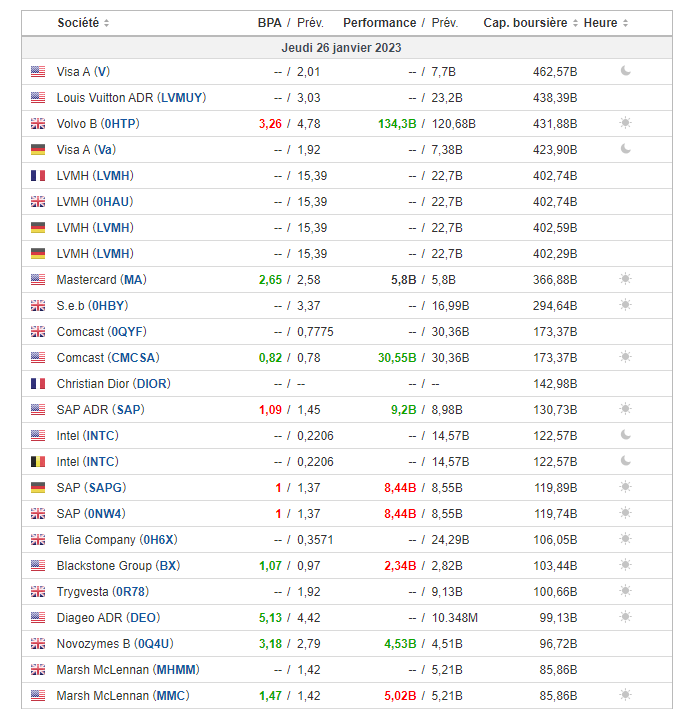The height and width of the screenshot is (709, 673).
Task: Sort the table by Société column arrows
Action: click(x=107, y=23)
